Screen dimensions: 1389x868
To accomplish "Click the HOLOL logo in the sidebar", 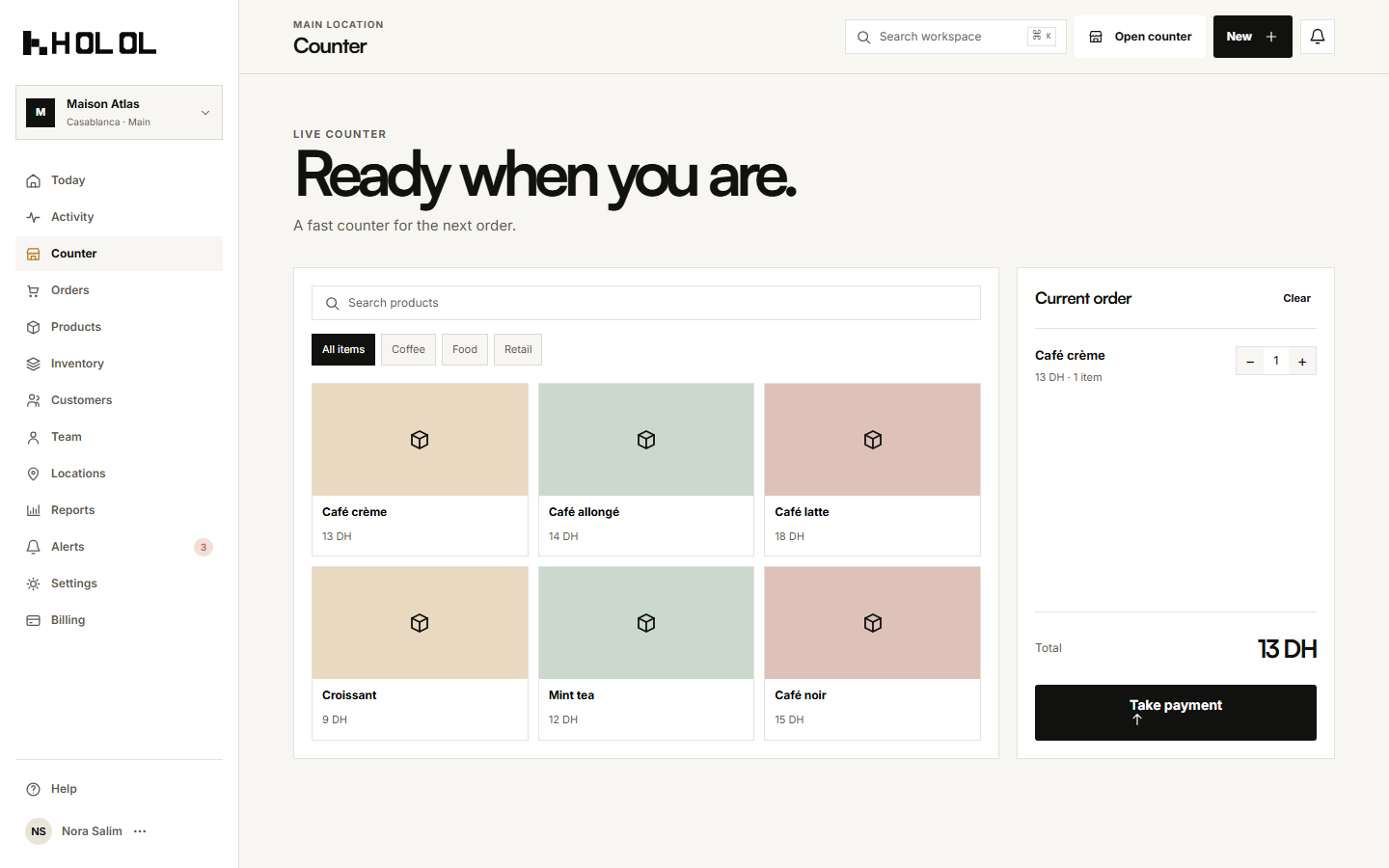I will click(90, 42).
